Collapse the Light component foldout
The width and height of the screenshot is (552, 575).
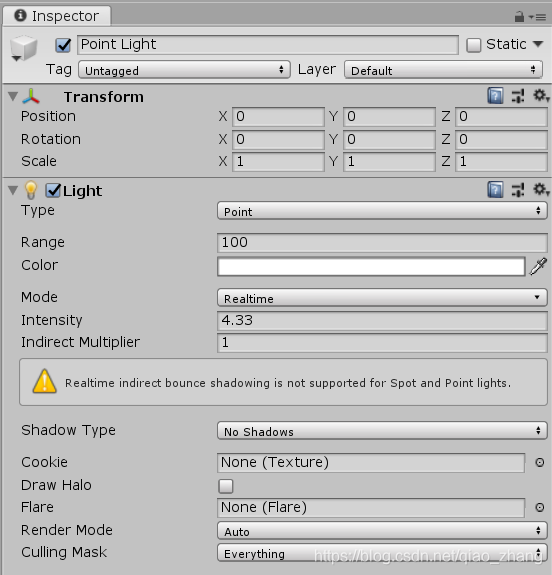click(x=13, y=190)
